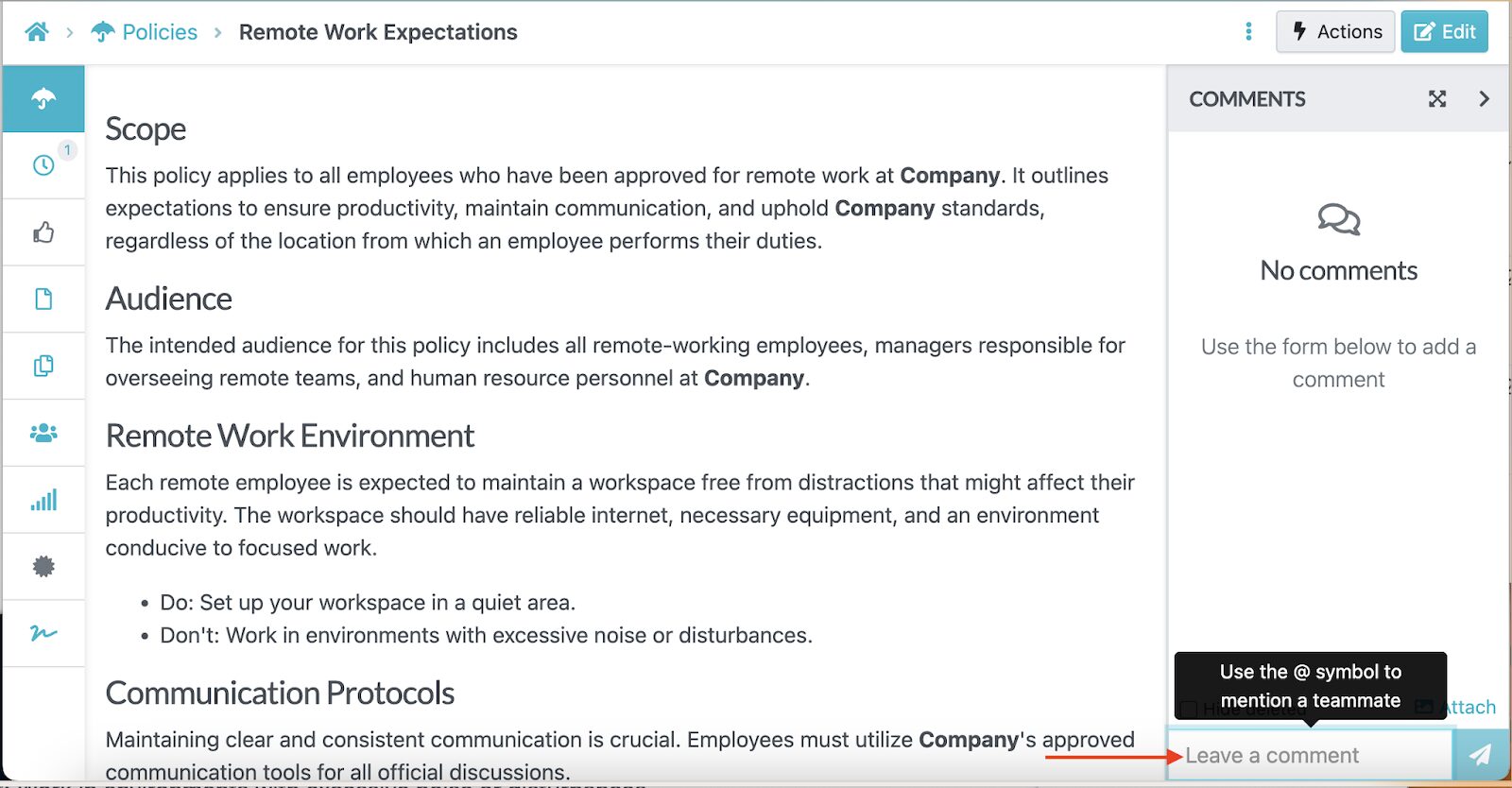Click the home icon in the breadcrumb
Image resolution: width=1512 pixels, height=788 pixels.
[x=37, y=31]
